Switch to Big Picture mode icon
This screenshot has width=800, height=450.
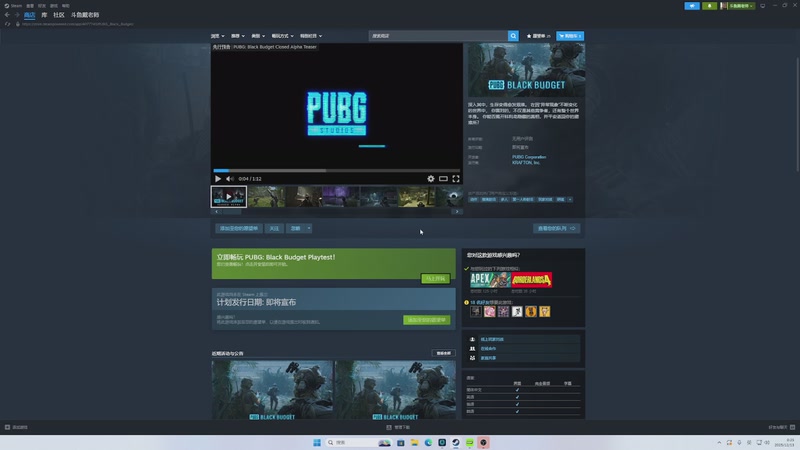(763, 6)
